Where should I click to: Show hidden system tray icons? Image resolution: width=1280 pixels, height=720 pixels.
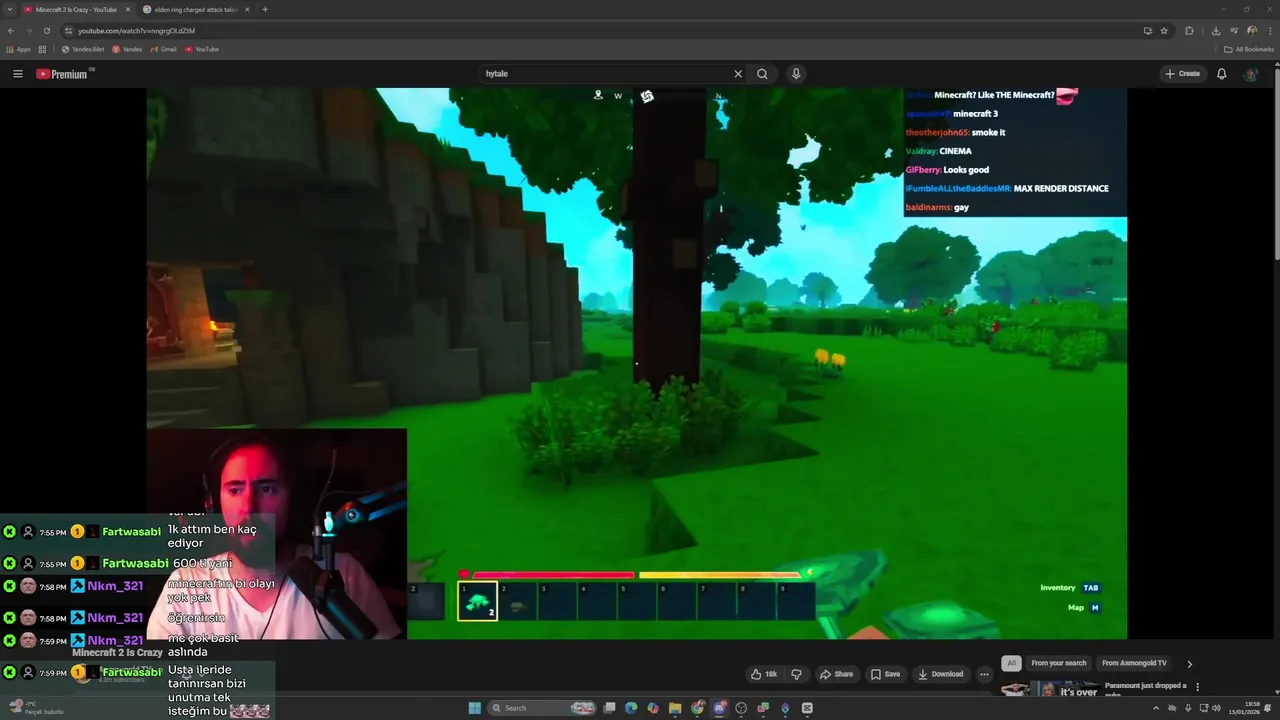point(1156,708)
